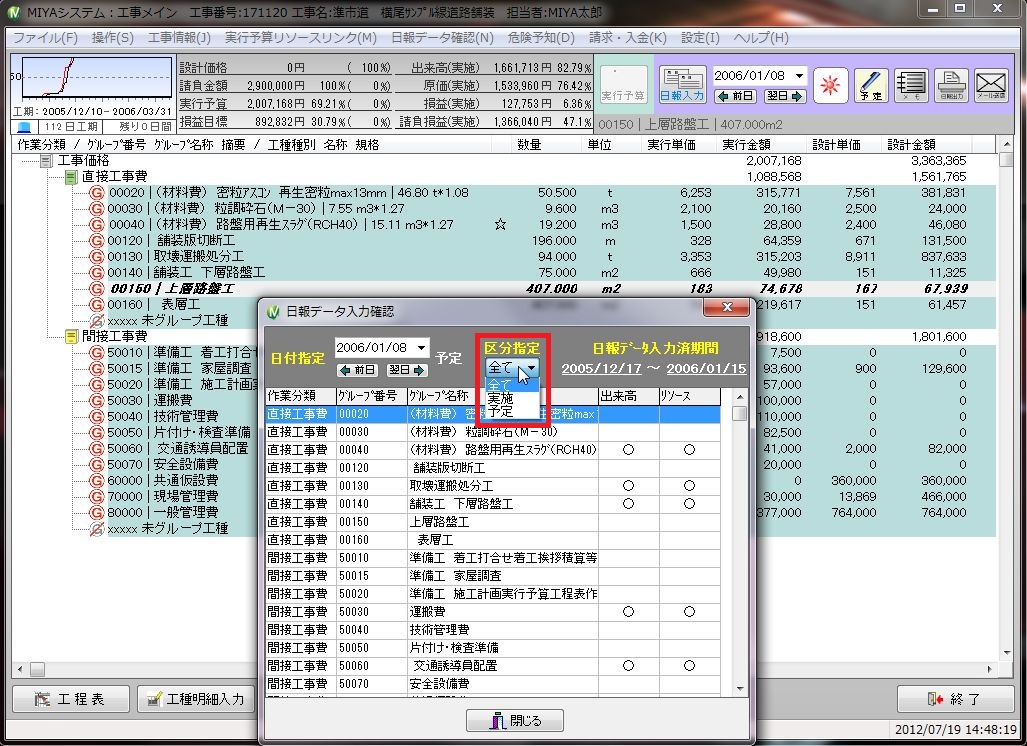1027x746 pixels.
Task: Click the MIYA logo icon in dialog title bar
Action: (273, 312)
